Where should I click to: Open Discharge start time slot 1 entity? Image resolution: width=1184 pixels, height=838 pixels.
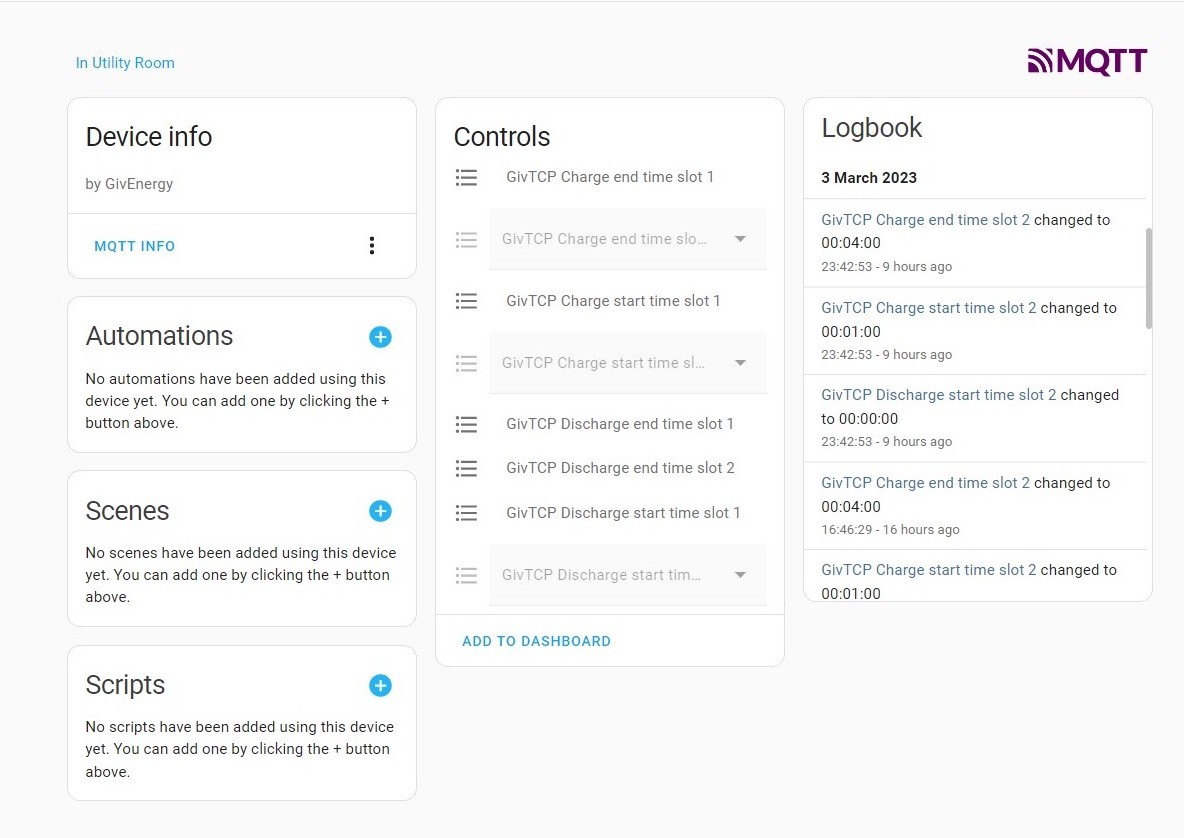pyautogui.click(x=623, y=513)
